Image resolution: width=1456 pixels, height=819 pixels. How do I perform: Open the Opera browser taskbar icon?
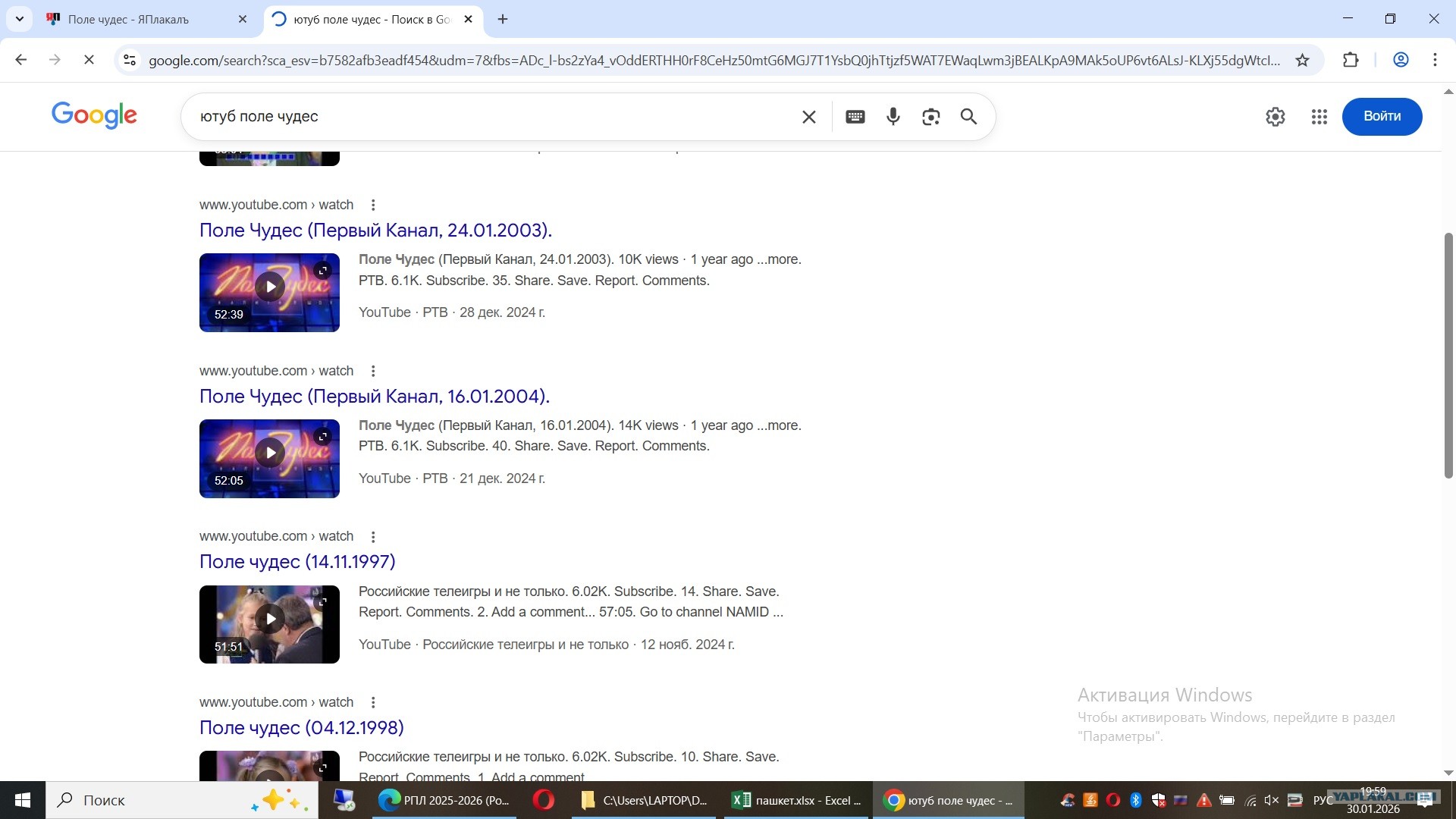coord(543,800)
